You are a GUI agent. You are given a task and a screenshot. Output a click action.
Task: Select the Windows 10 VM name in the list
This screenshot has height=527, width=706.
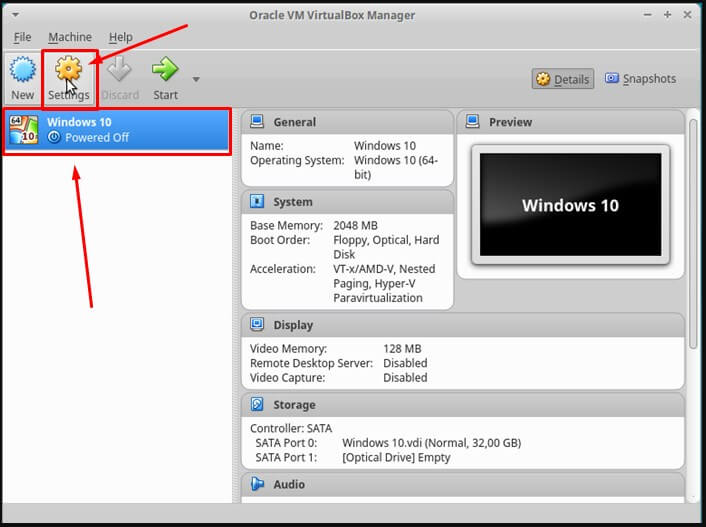coord(79,122)
